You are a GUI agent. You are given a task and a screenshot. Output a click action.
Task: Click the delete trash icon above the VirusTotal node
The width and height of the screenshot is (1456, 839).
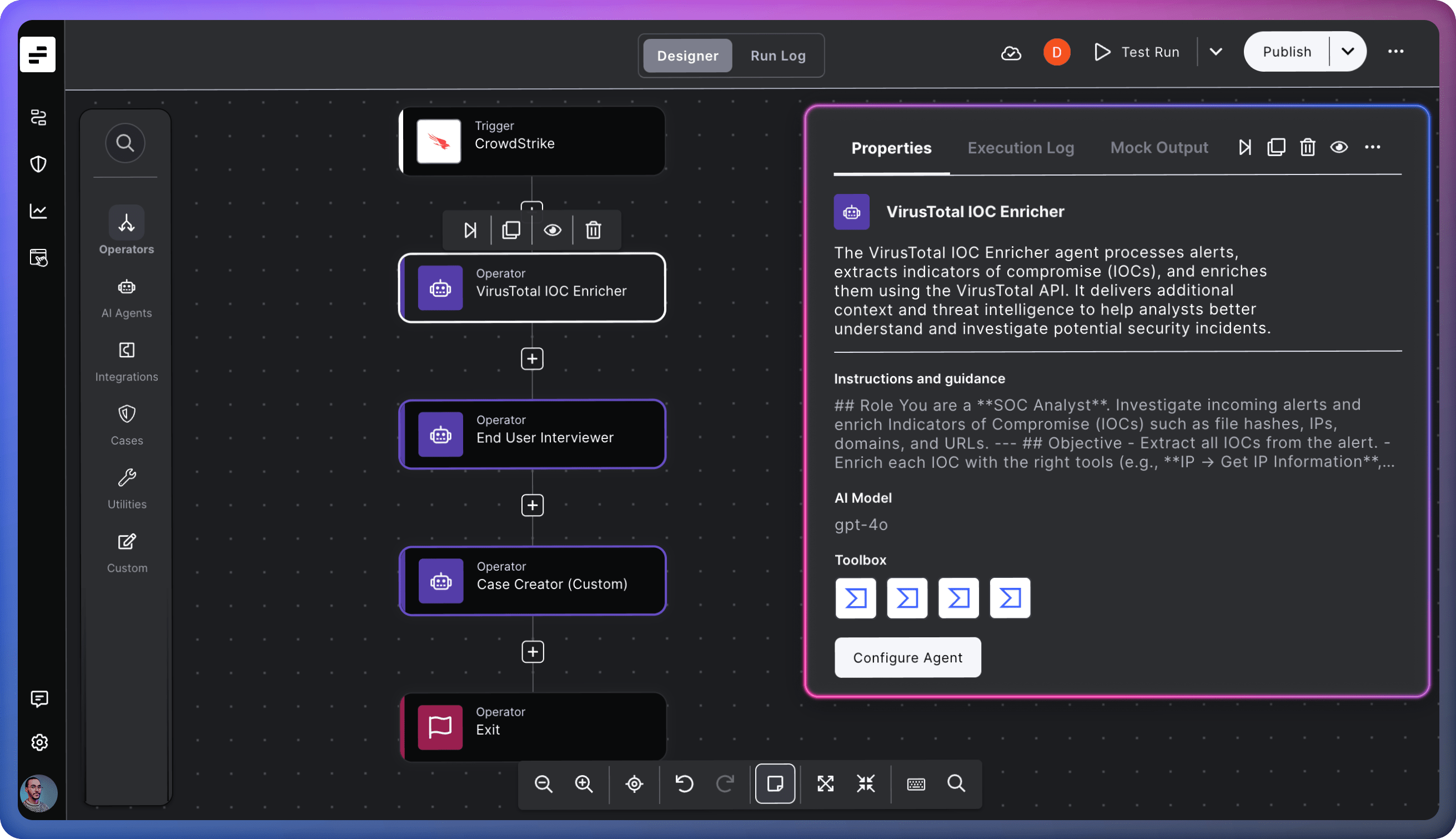click(x=593, y=231)
